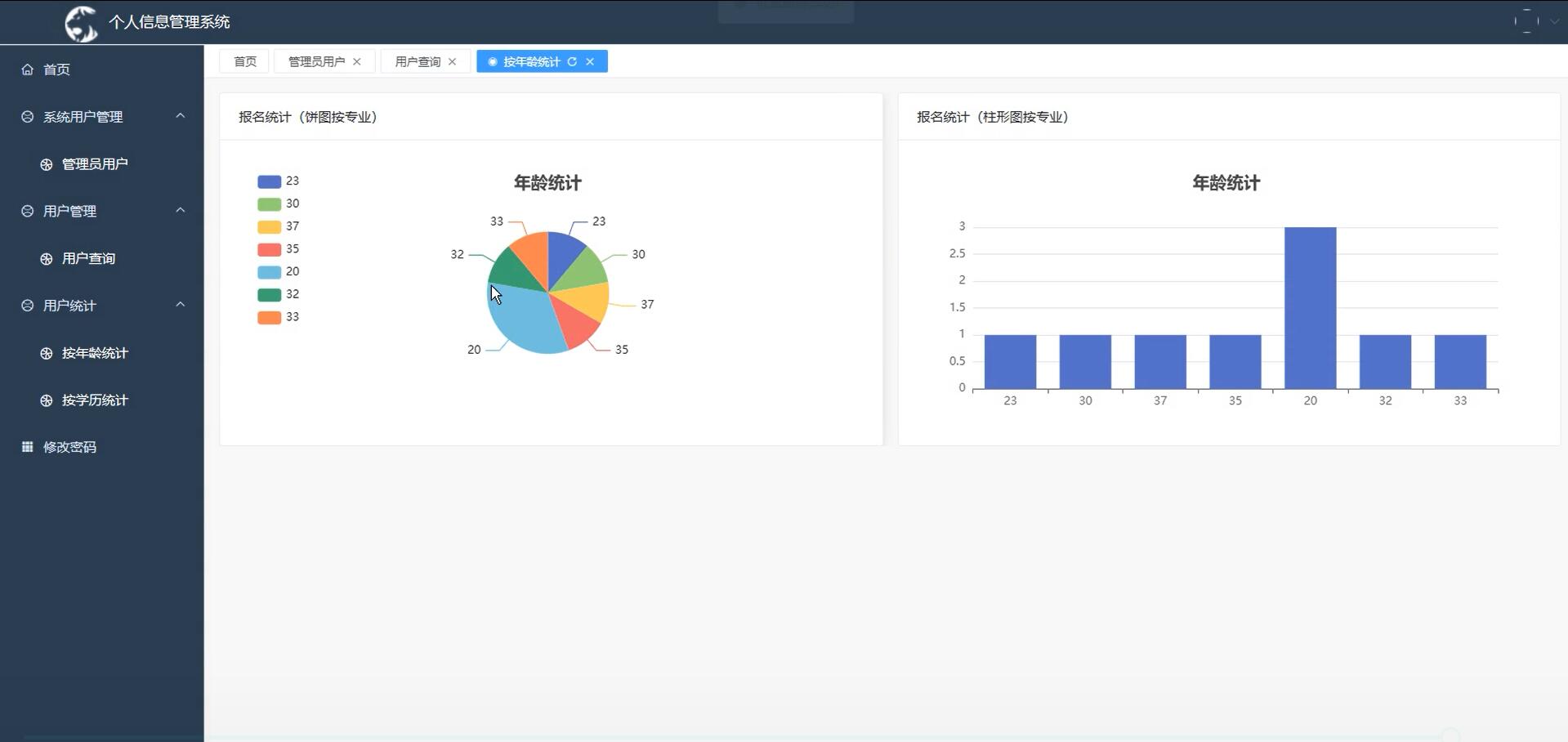
Task: Toggle the pie legend entry 20
Action: 279,272
